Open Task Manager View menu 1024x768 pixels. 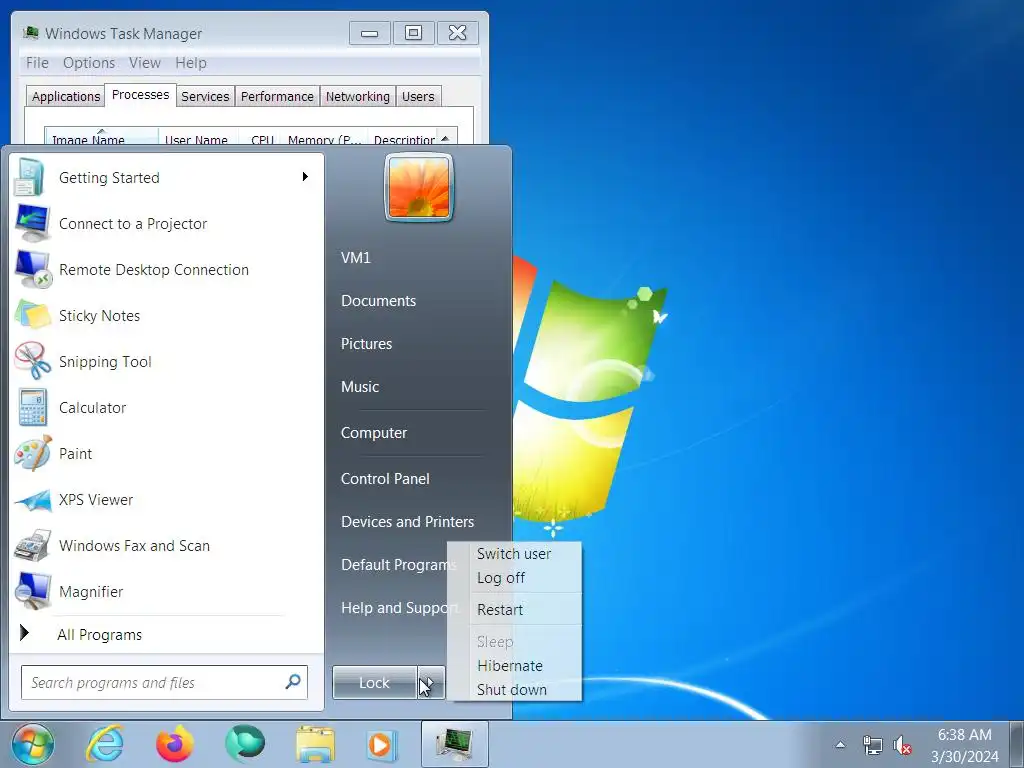click(x=145, y=63)
